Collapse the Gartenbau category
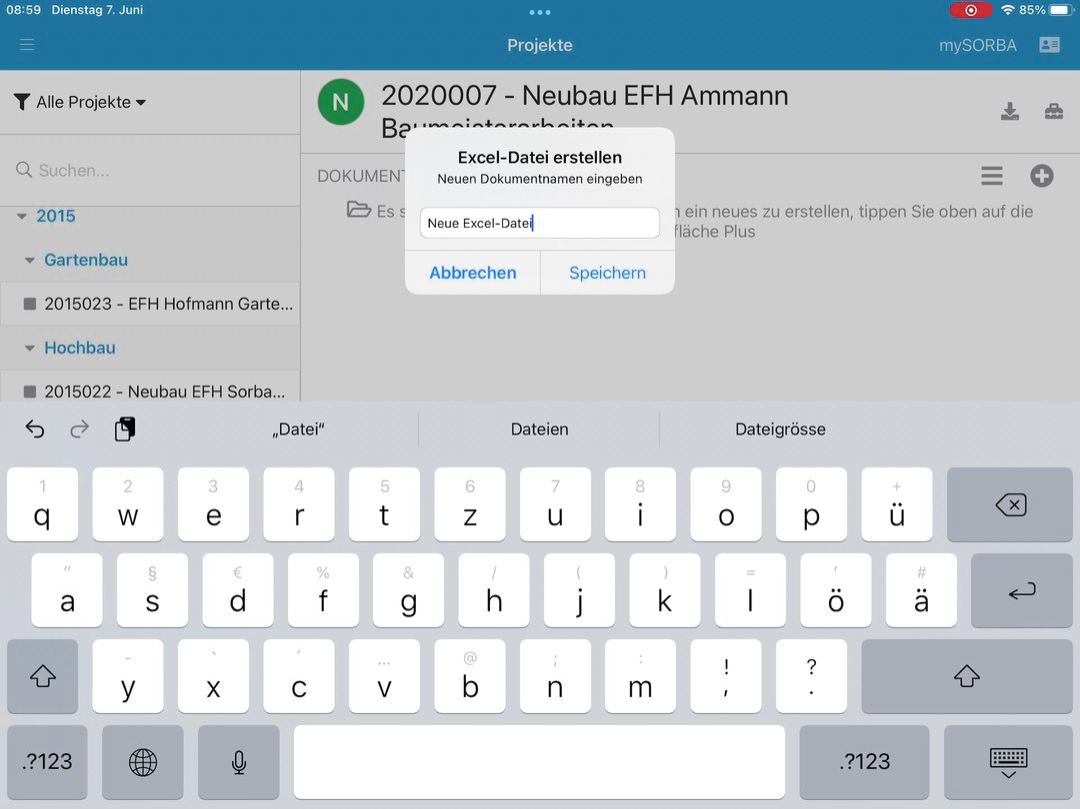The width and height of the screenshot is (1080, 809). [x=31, y=260]
